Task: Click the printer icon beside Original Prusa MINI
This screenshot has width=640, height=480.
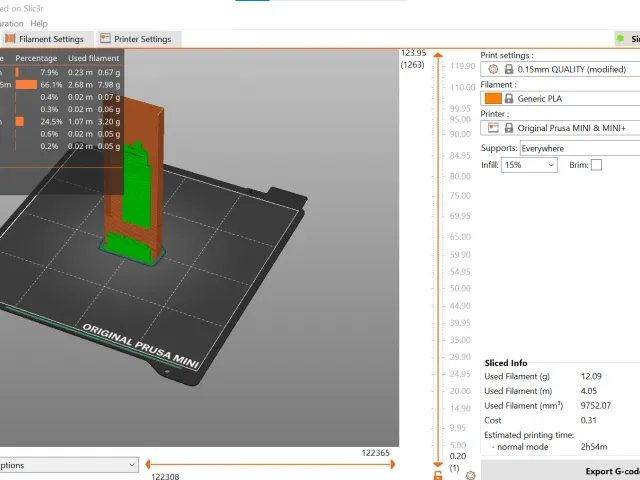Action: [x=493, y=128]
